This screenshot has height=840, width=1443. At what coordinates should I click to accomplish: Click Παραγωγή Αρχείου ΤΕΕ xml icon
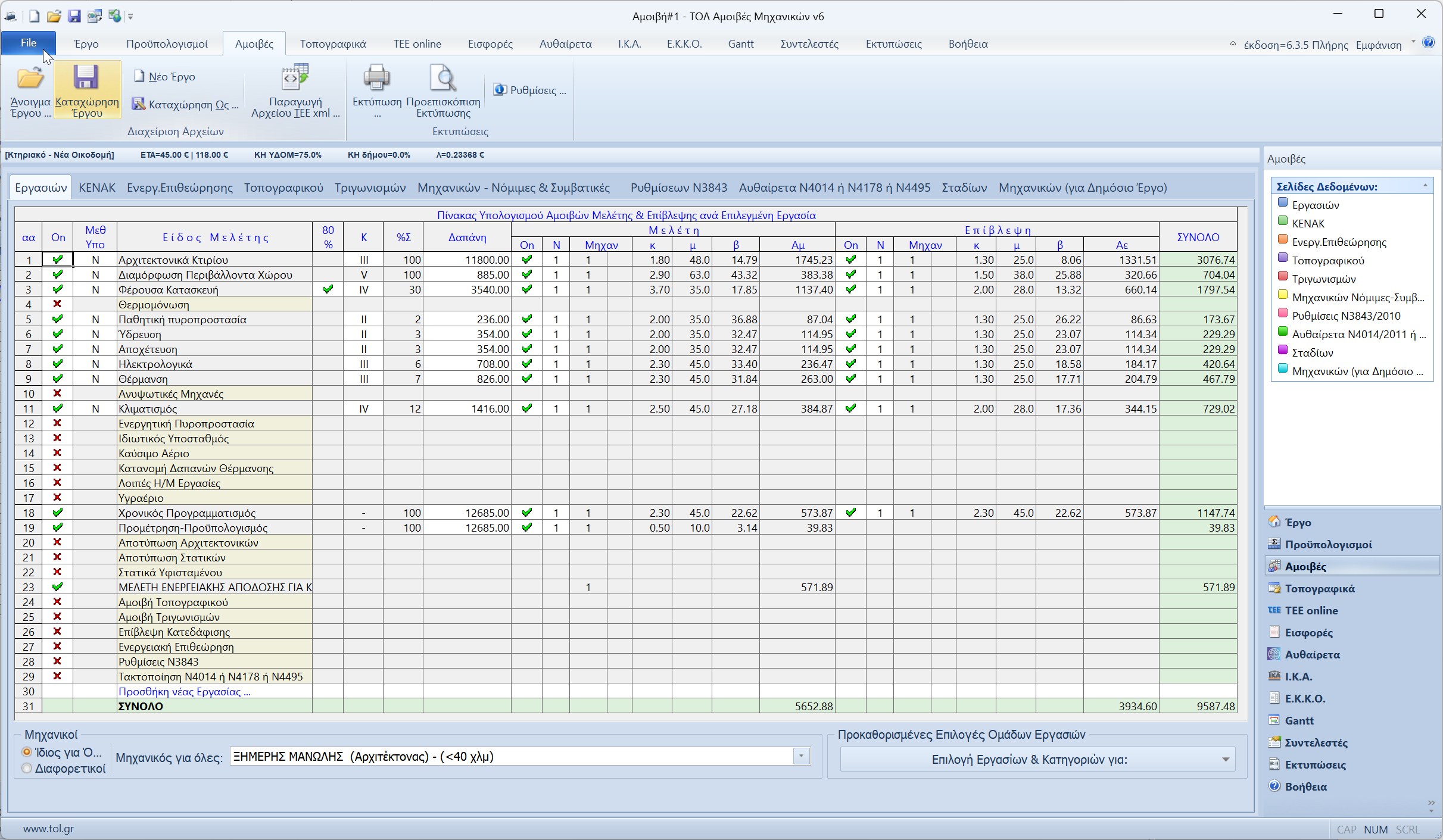295,79
